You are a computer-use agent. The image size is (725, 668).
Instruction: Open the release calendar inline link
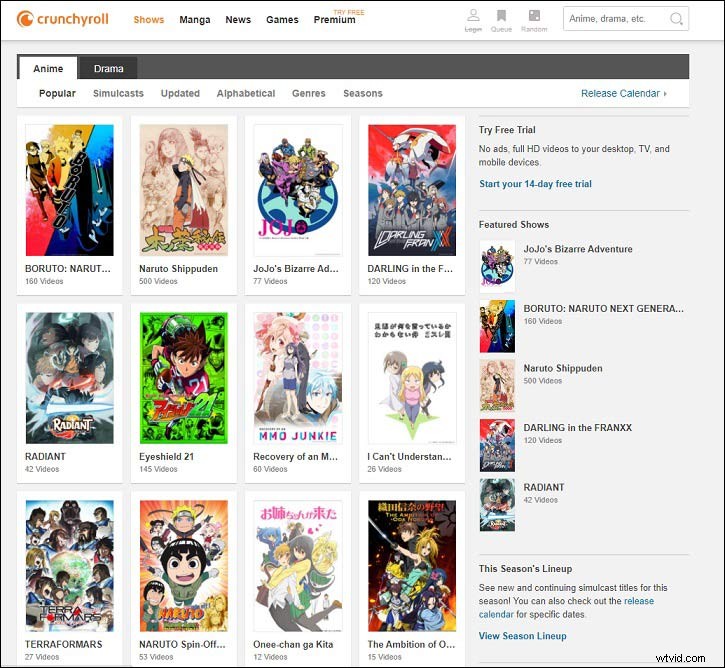[x=566, y=607]
